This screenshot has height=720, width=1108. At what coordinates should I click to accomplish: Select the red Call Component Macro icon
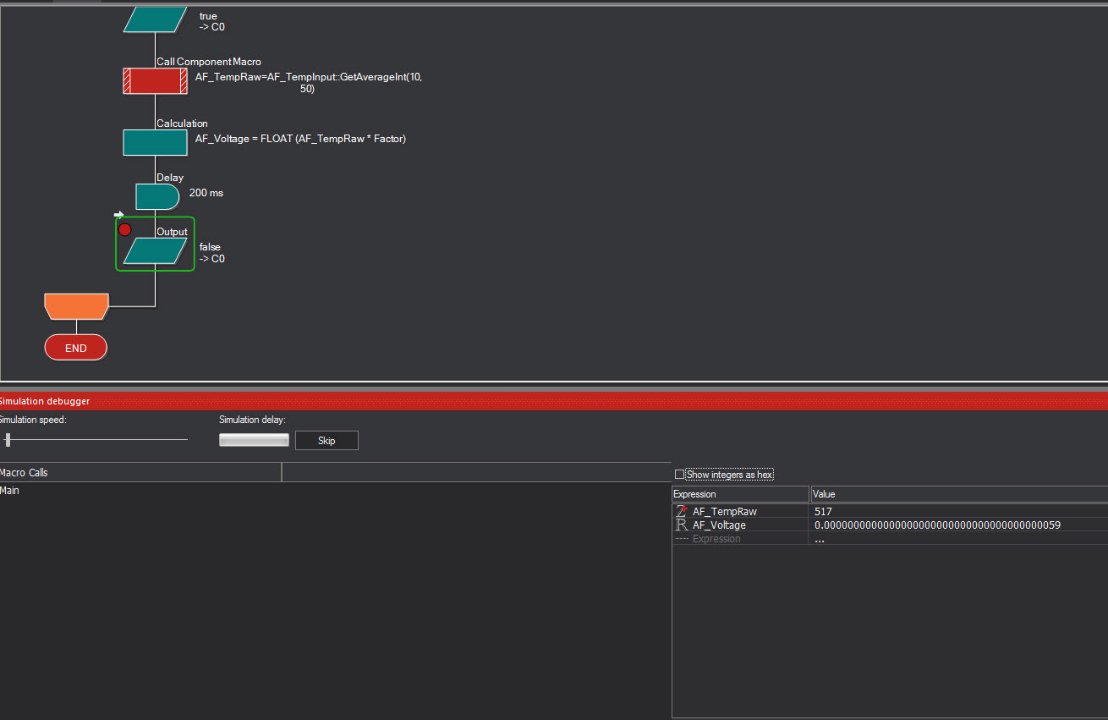155,81
